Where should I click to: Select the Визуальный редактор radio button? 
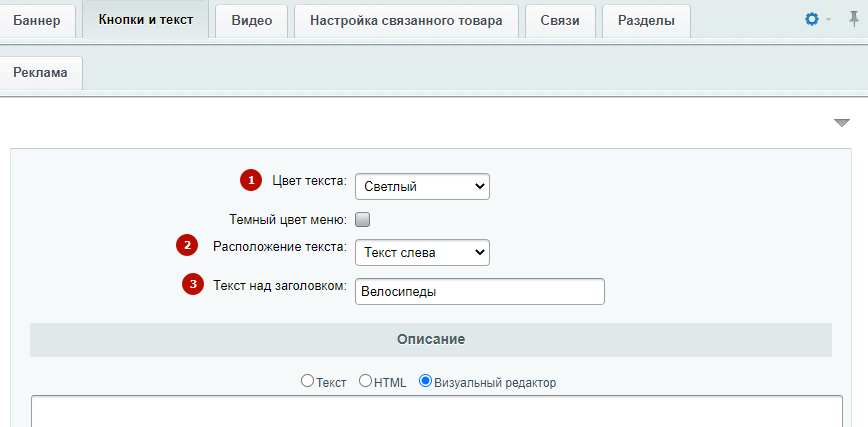pos(425,381)
